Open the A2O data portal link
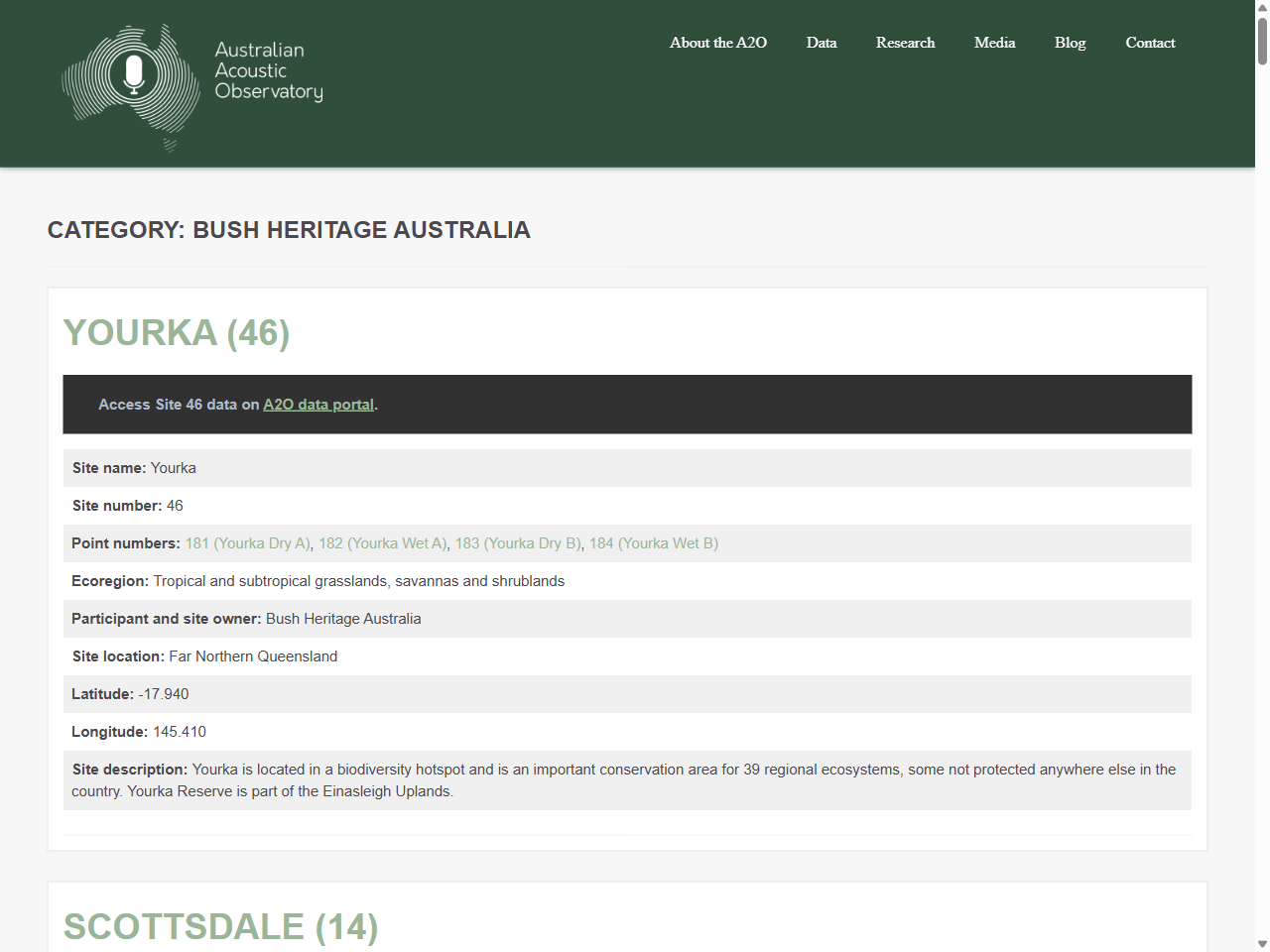 [317, 405]
